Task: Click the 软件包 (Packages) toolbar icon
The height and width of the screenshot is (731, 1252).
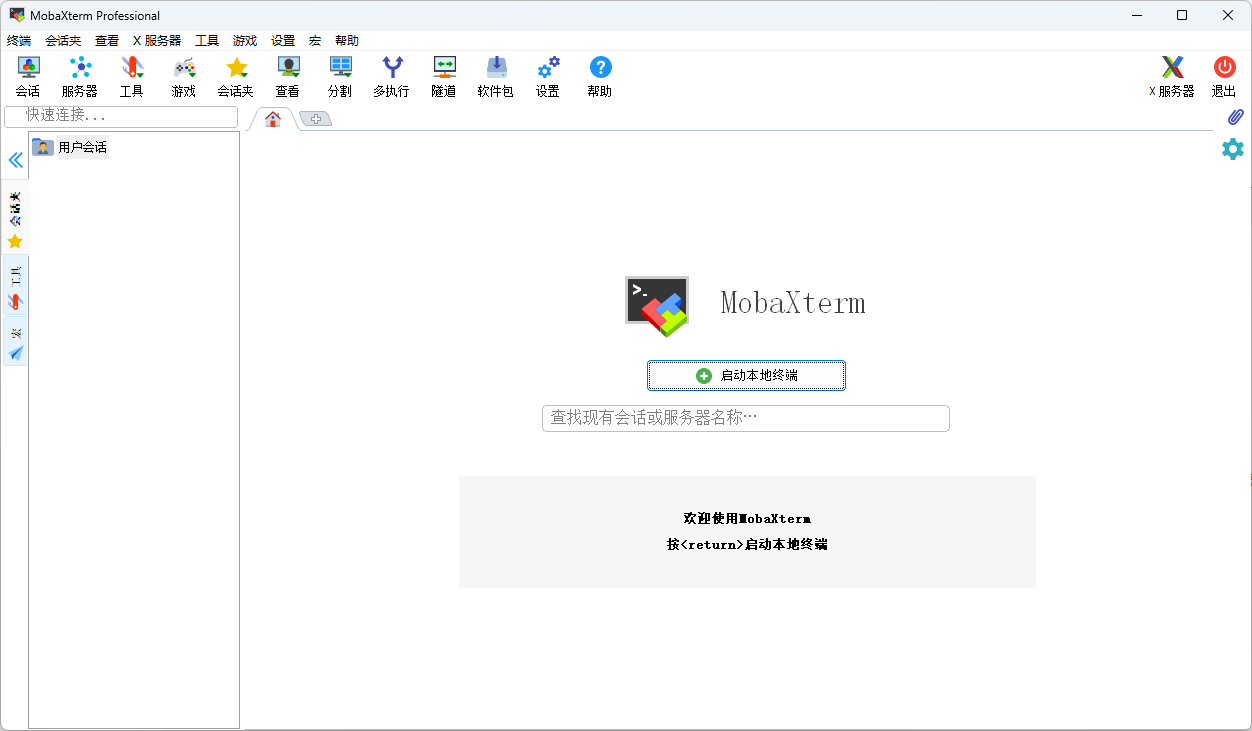Action: [x=496, y=76]
